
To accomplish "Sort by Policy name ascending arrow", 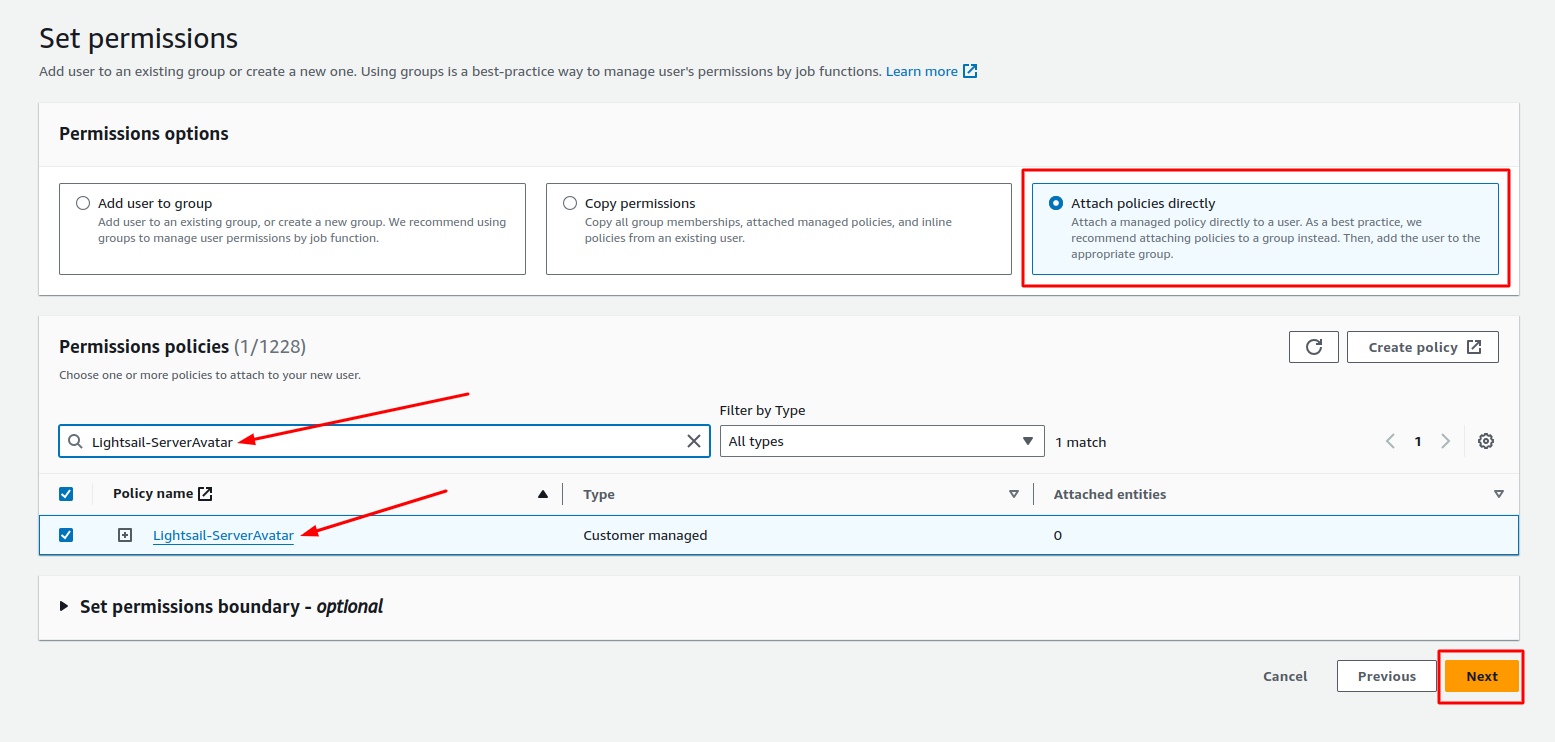I will pyautogui.click(x=543, y=494).
